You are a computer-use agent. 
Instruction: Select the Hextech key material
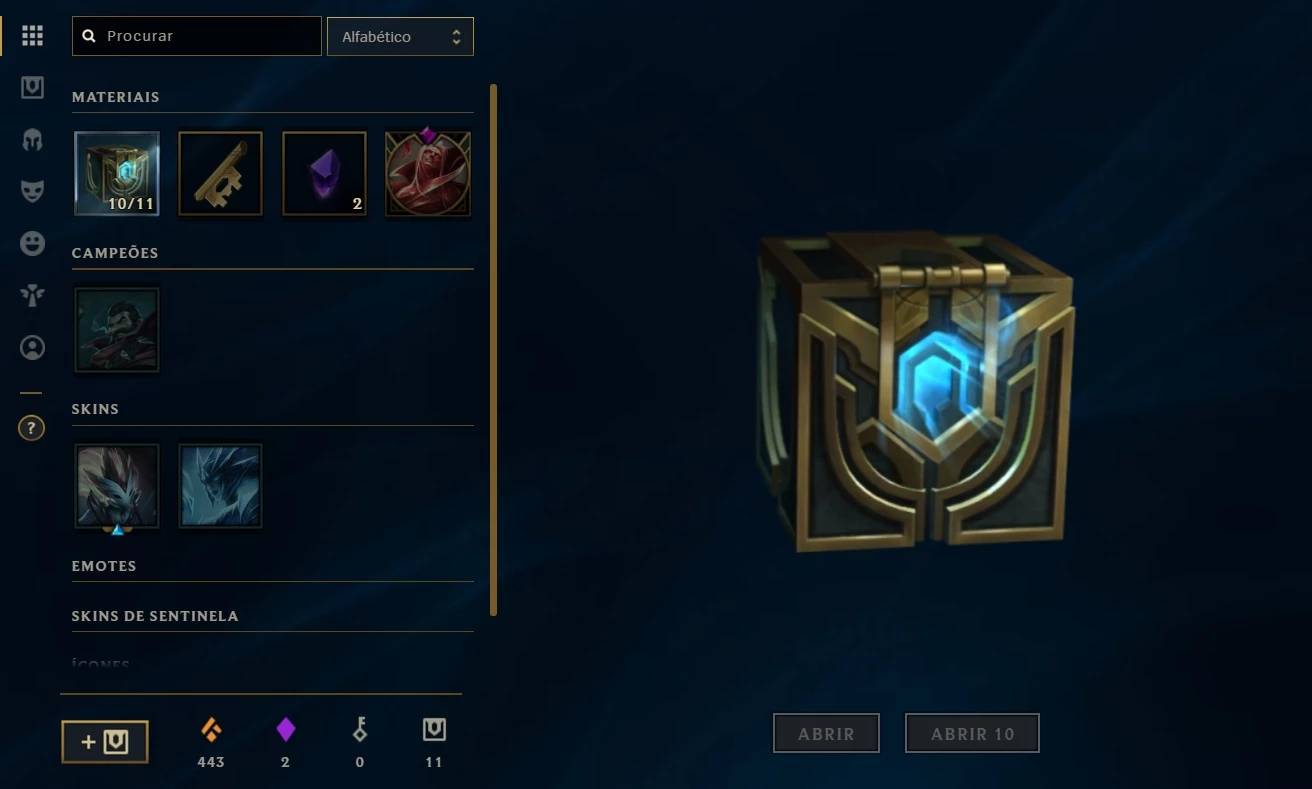point(221,174)
